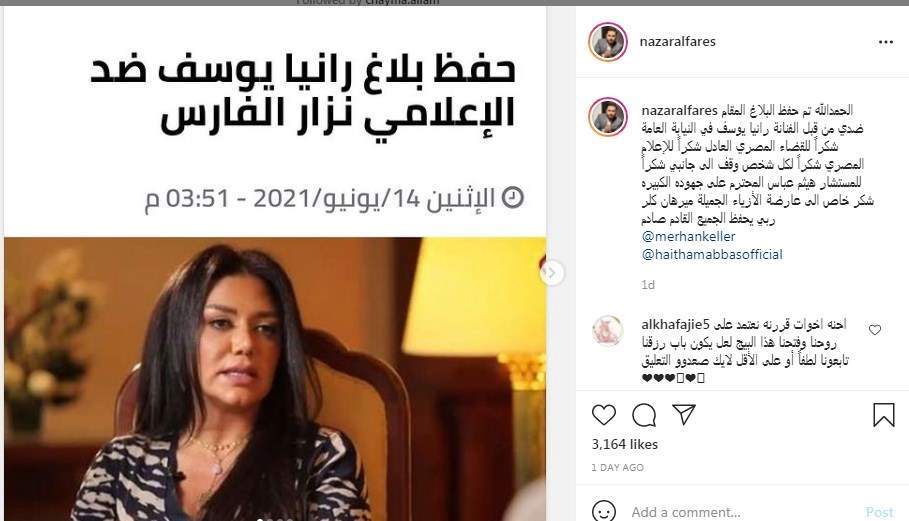Like the alkhafajie5 comment heart
Viewport: 909px width, 521px height.
pos(875,330)
